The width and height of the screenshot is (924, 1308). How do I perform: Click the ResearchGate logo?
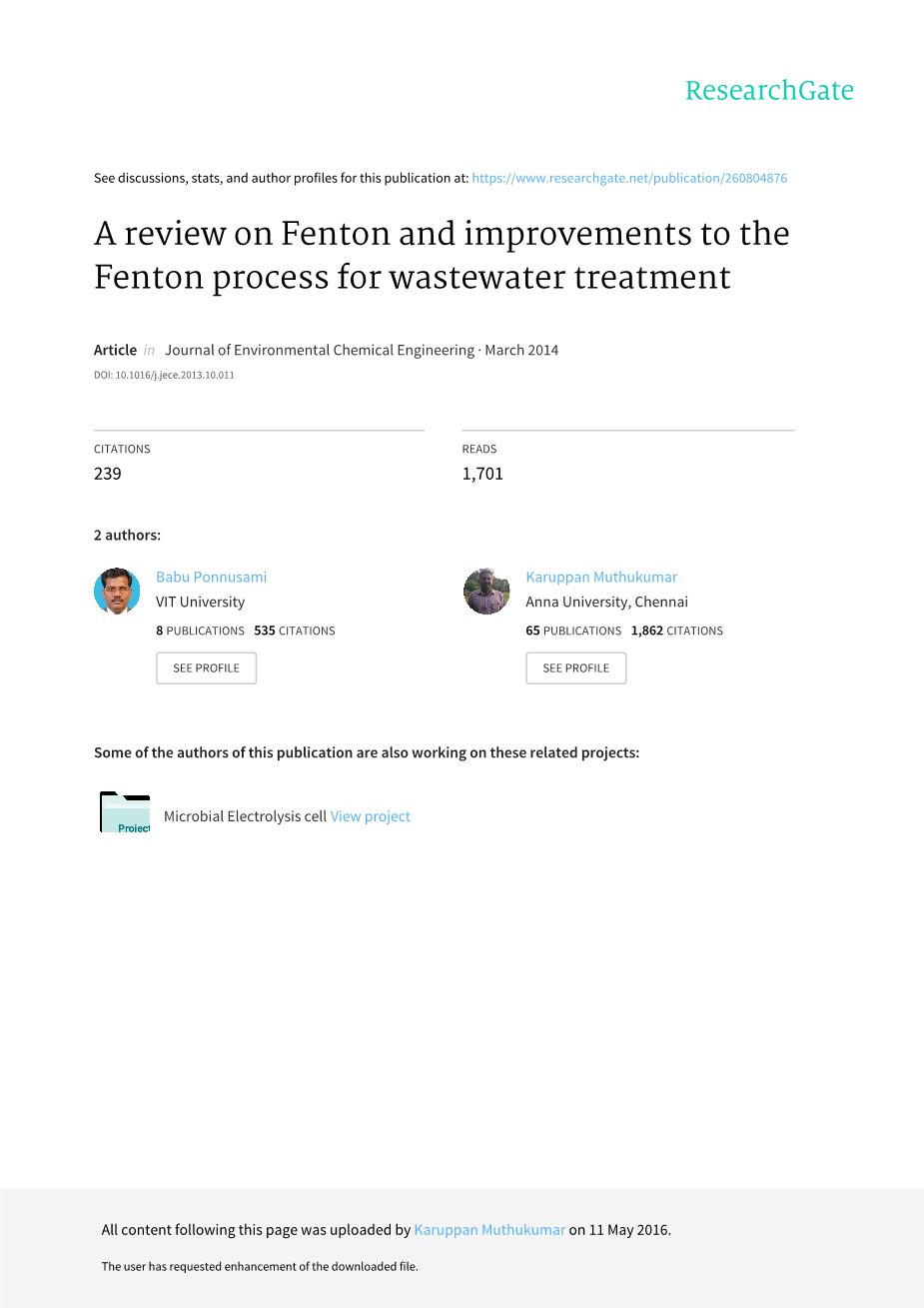tap(769, 91)
